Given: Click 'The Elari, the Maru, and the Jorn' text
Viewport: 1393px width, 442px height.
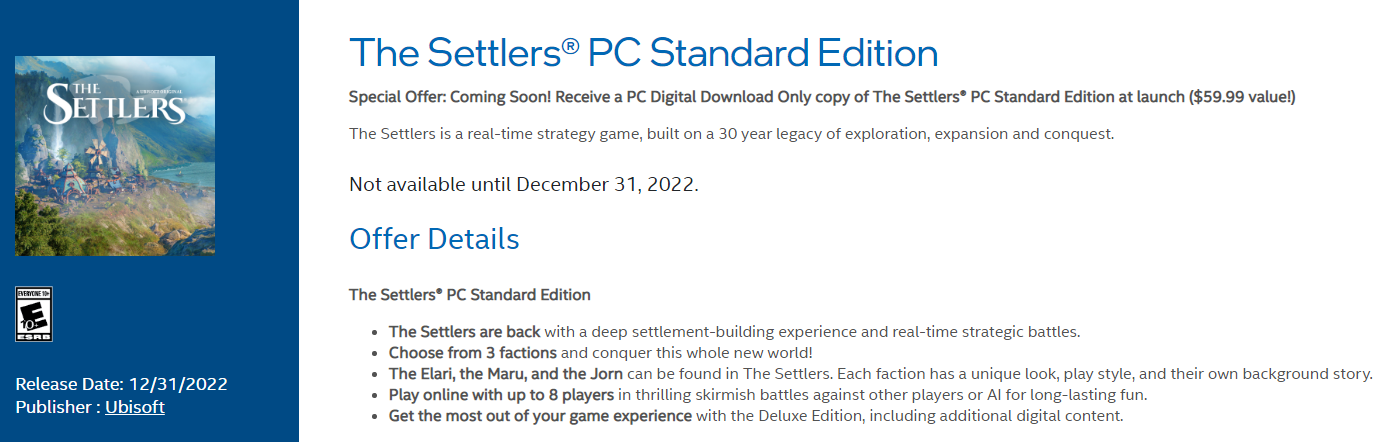Looking at the screenshot, I should point(507,373).
